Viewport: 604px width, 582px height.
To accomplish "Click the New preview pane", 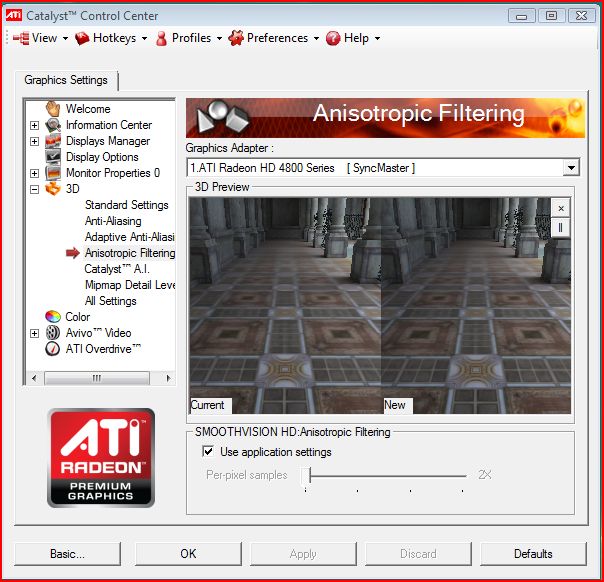I will tap(476, 306).
